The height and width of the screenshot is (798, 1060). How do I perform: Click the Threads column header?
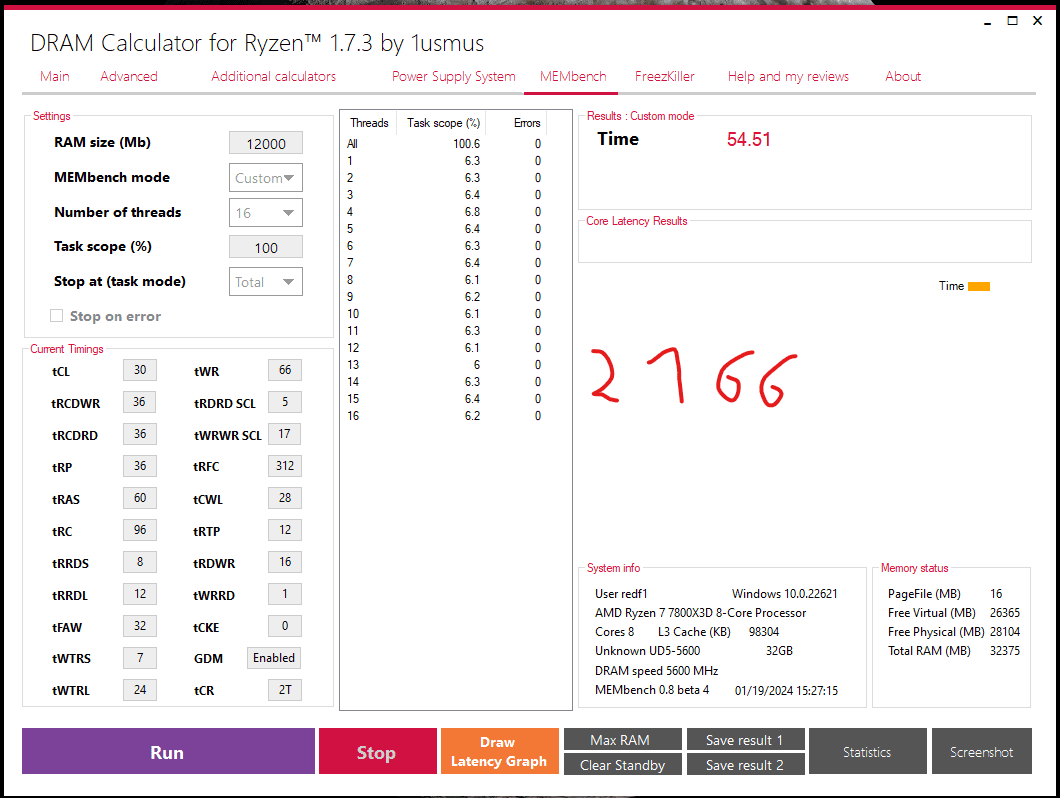pos(369,122)
